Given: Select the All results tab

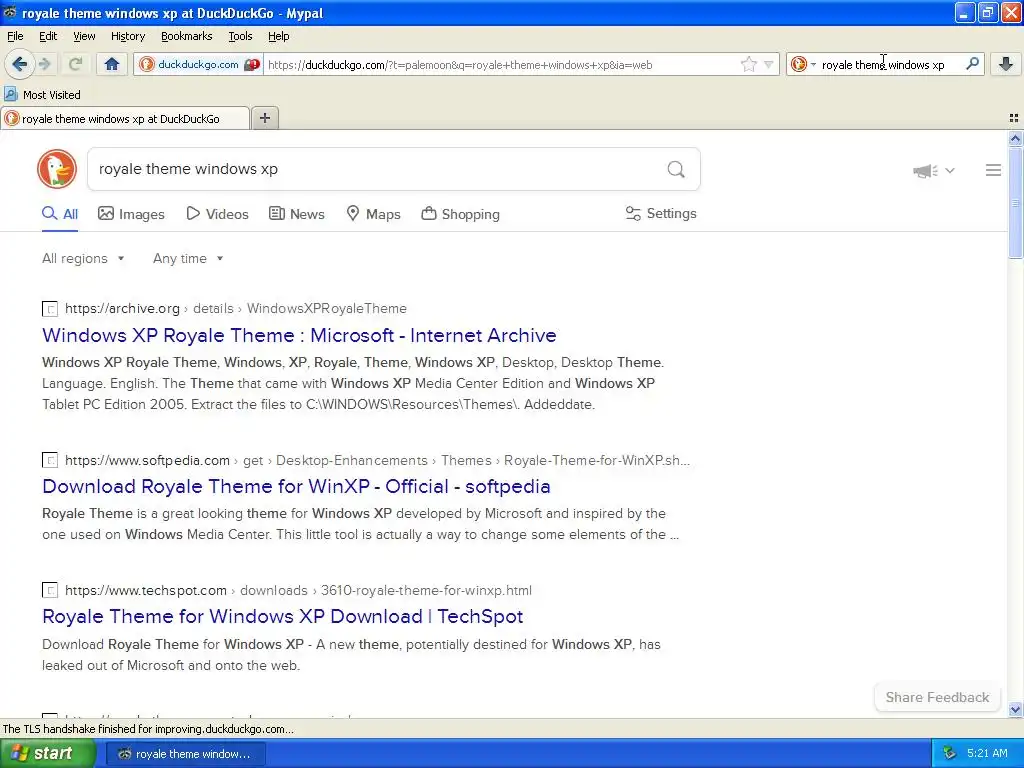Looking at the screenshot, I should [60, 214].
